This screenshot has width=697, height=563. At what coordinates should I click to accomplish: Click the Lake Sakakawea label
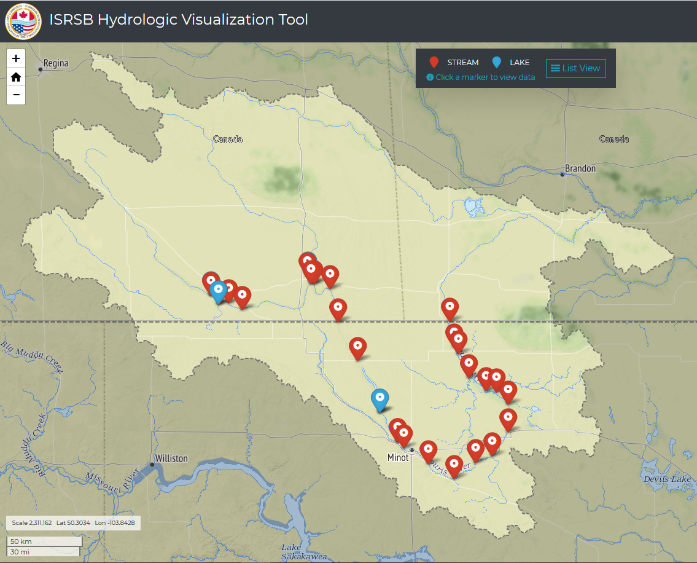[304, 551]
